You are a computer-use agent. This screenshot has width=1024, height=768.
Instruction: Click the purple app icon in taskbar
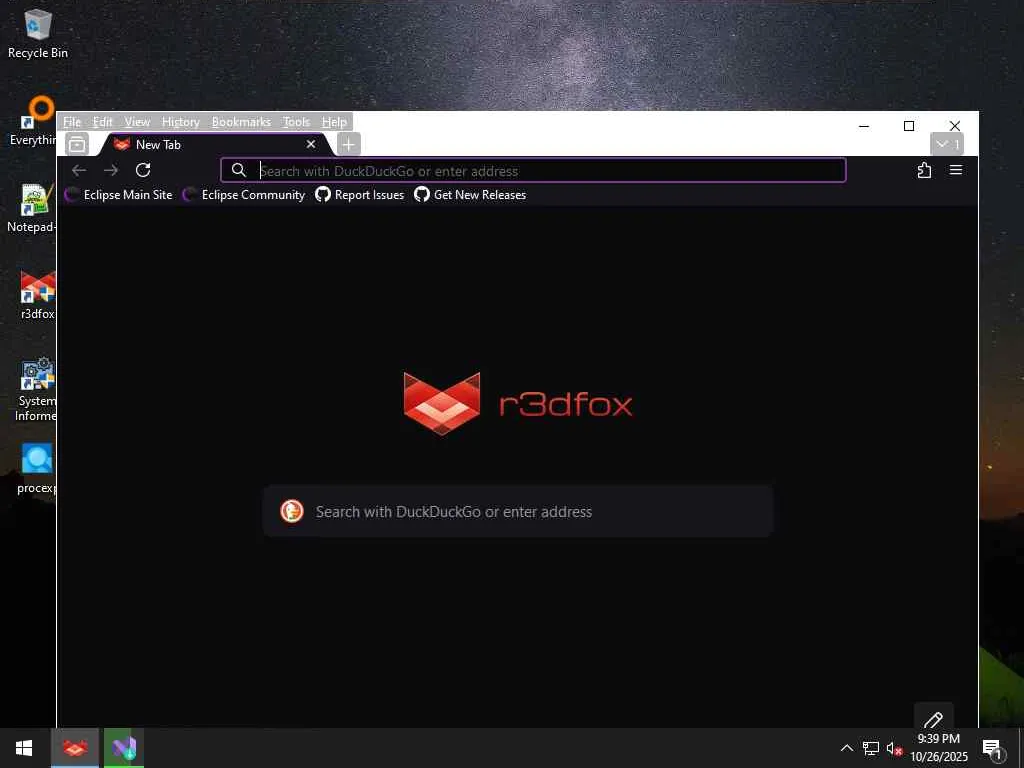pos(124,748)
